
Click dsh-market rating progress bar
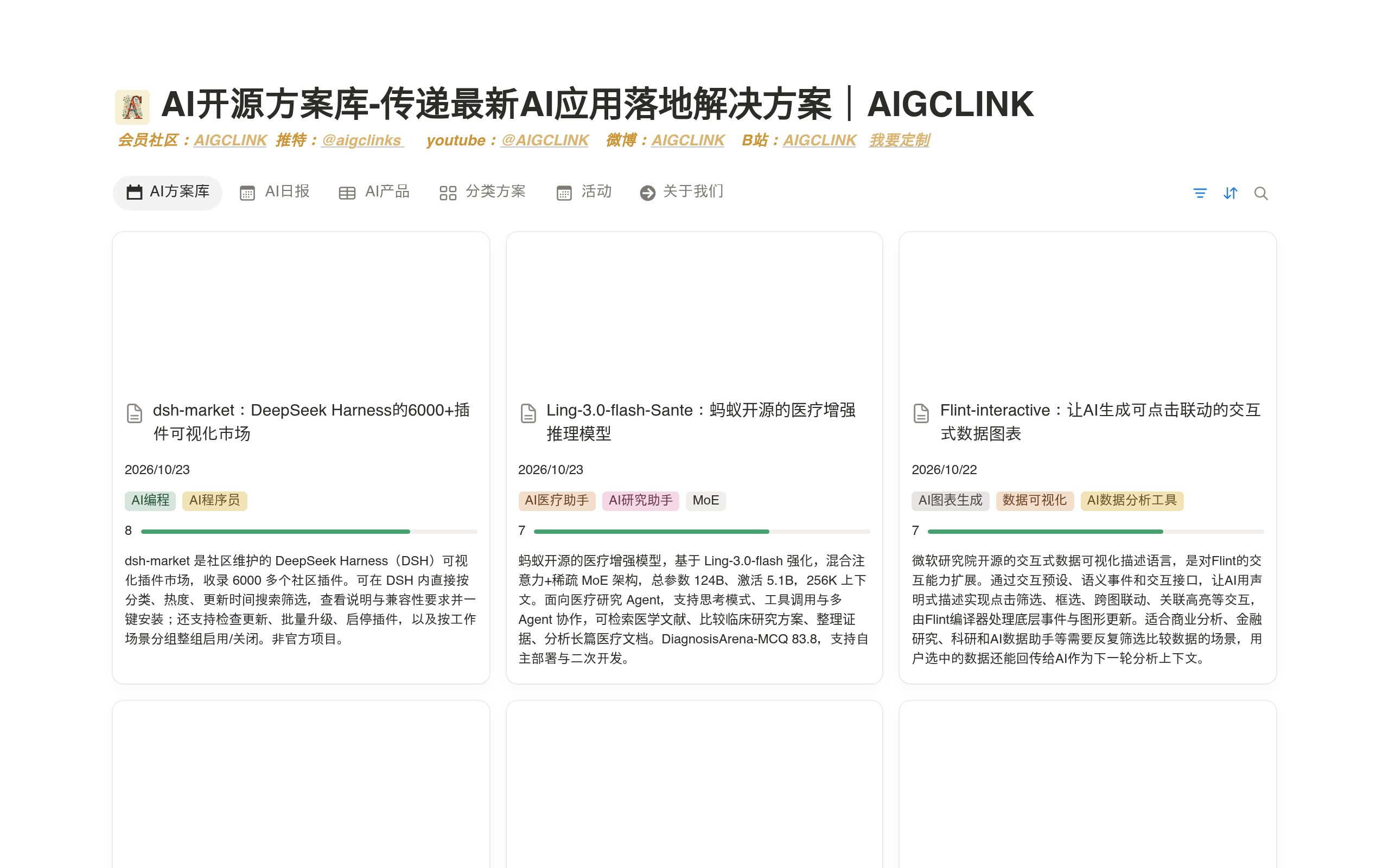pyautogui.click(x=309, y=532)
